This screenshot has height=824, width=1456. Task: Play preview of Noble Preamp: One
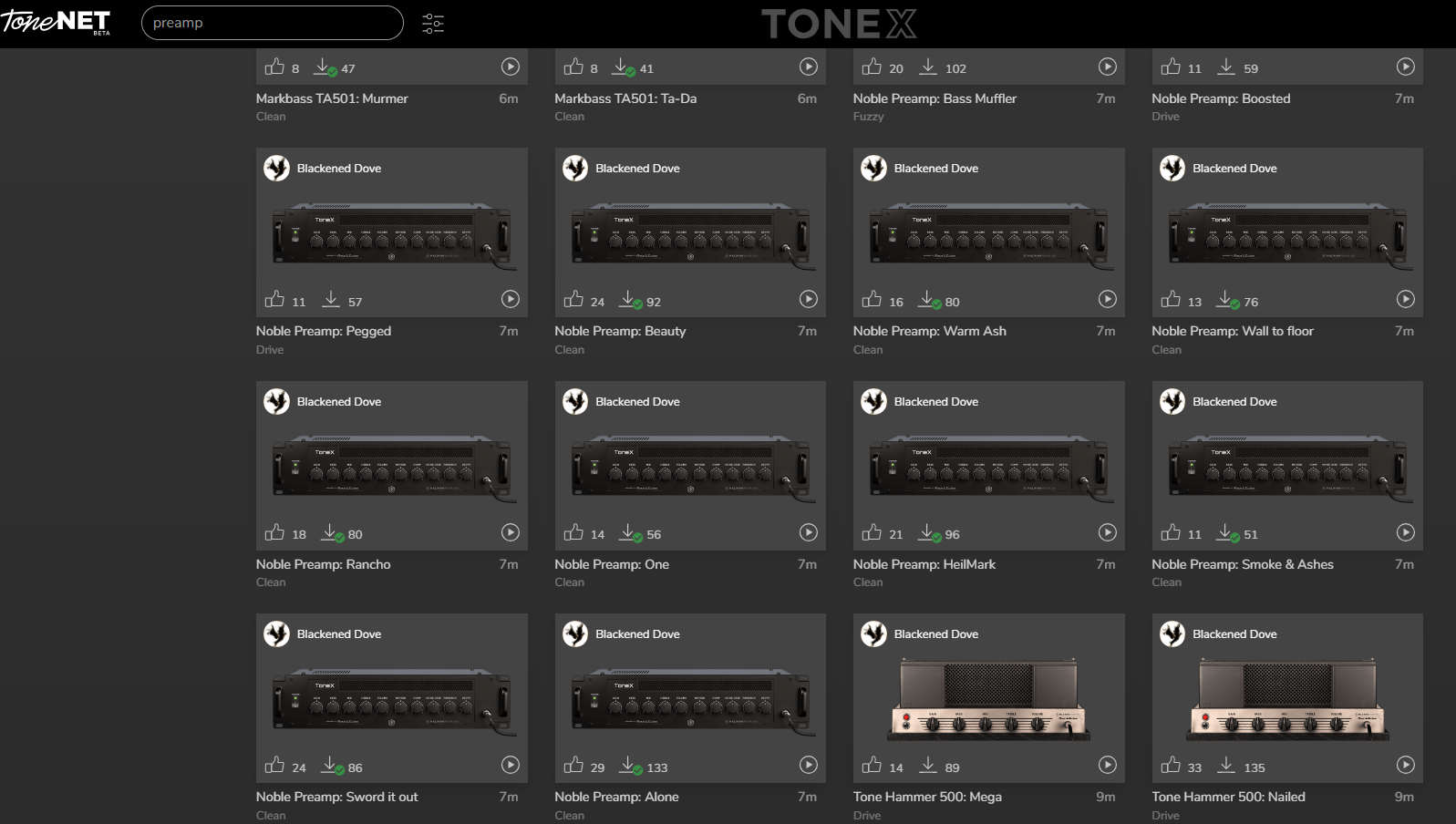click(809, 532)
